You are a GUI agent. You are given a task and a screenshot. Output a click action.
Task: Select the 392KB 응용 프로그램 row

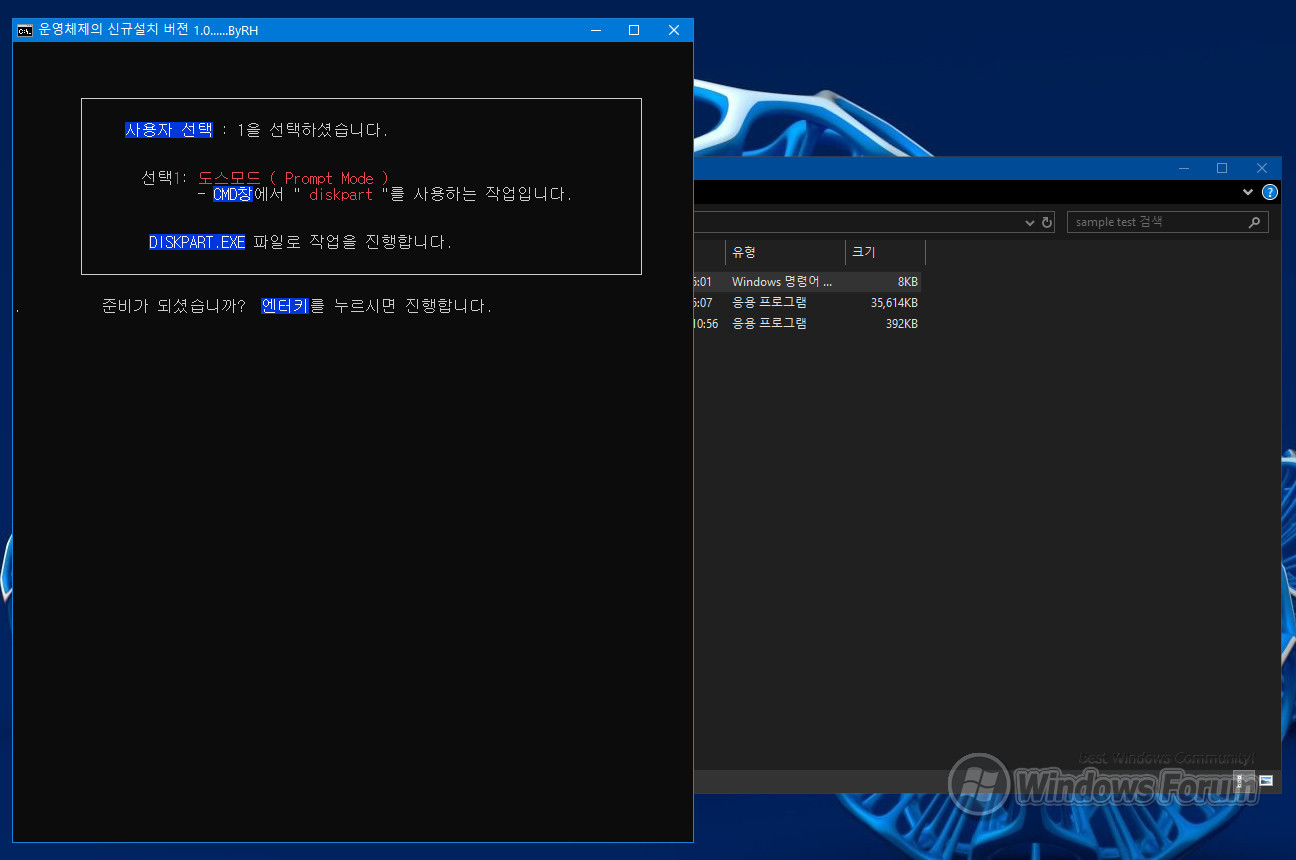click(x=808, y=323)
